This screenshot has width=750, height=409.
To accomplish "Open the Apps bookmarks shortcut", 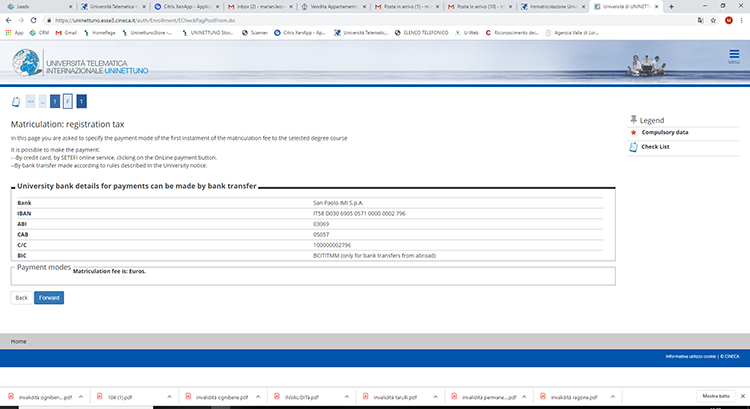I will click(x=14, y=32).
